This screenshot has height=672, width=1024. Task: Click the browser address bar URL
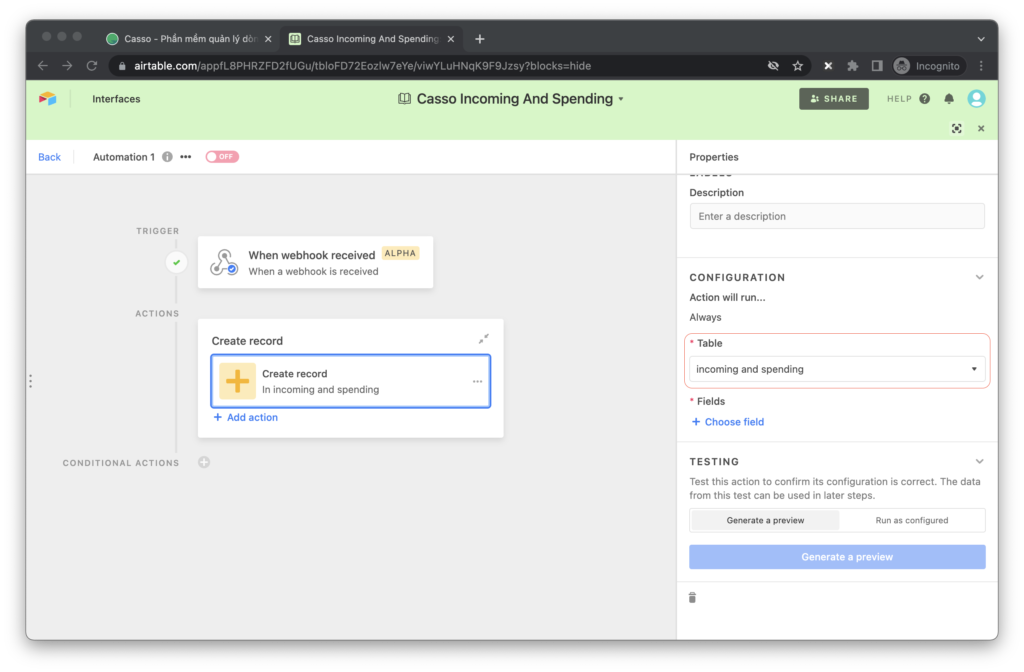362,66
